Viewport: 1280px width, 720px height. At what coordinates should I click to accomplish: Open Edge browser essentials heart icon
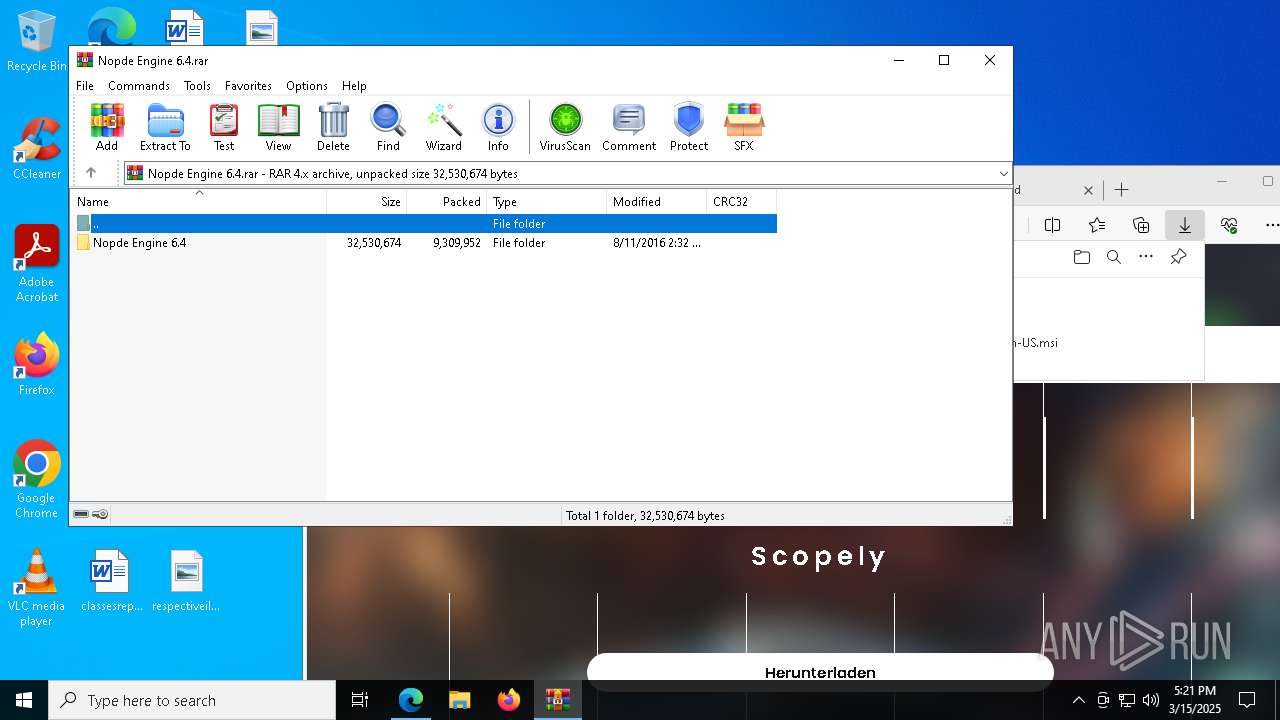pyautogui.click(x=1229, y=225)
